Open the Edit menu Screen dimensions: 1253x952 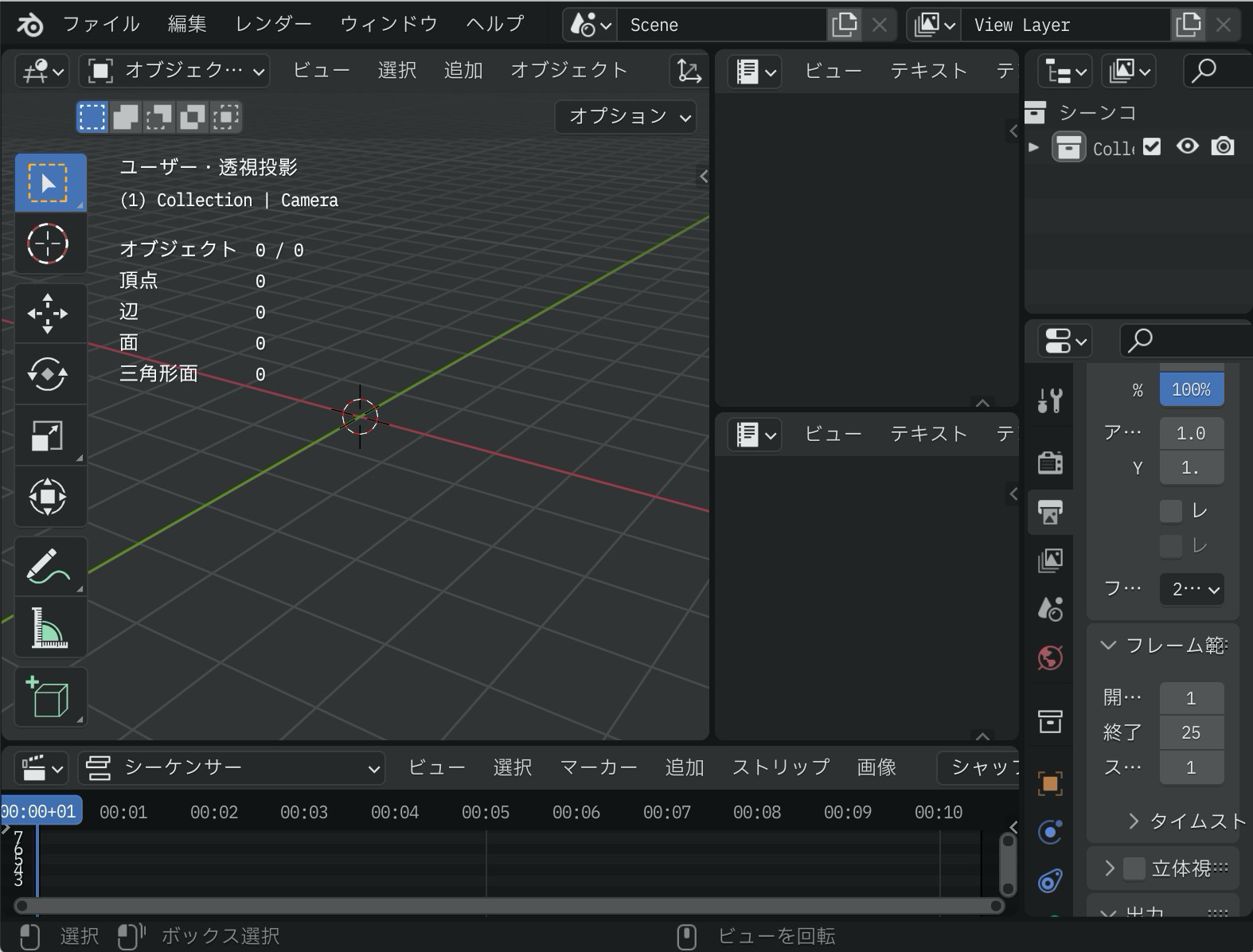187,25
